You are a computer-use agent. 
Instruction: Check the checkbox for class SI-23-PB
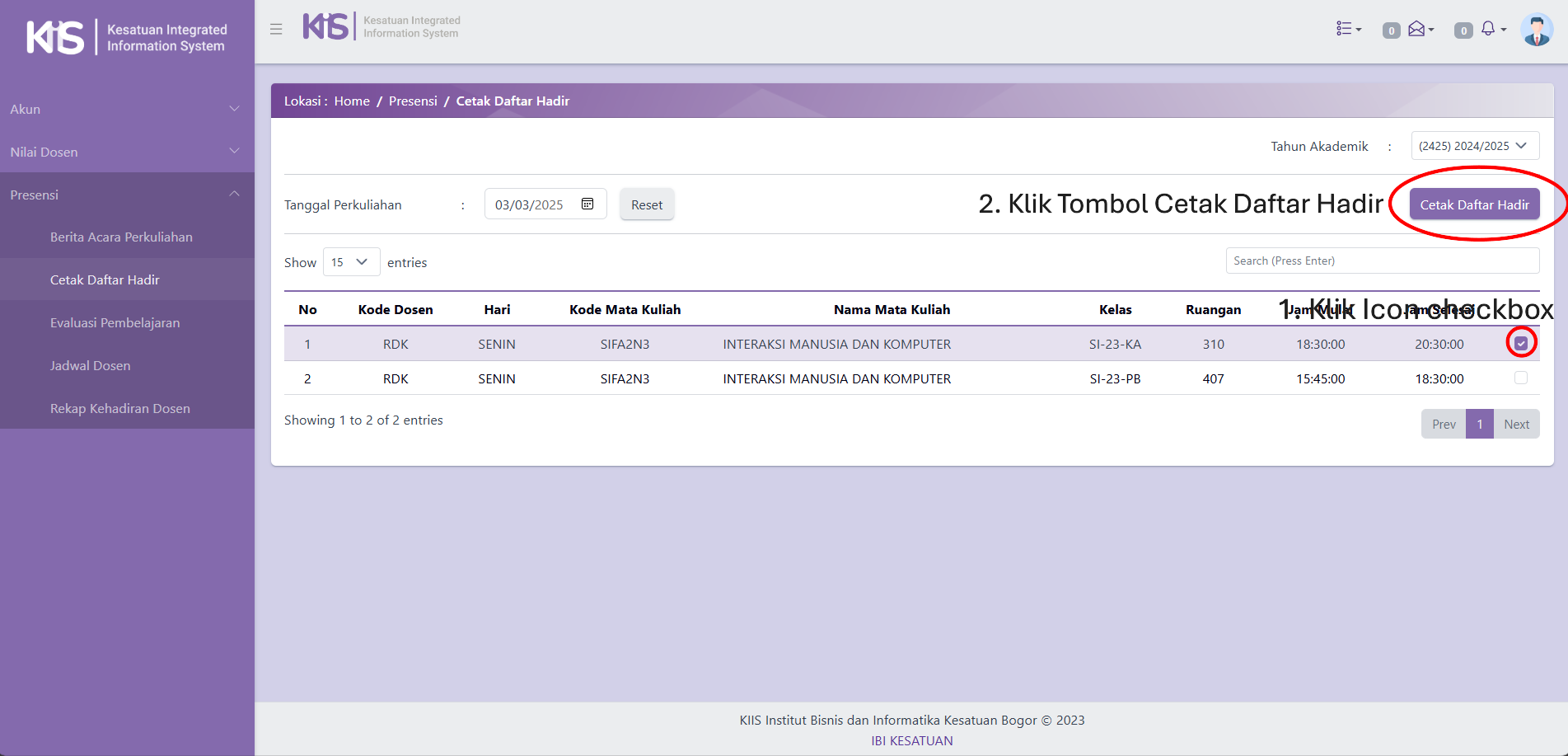1521,378
